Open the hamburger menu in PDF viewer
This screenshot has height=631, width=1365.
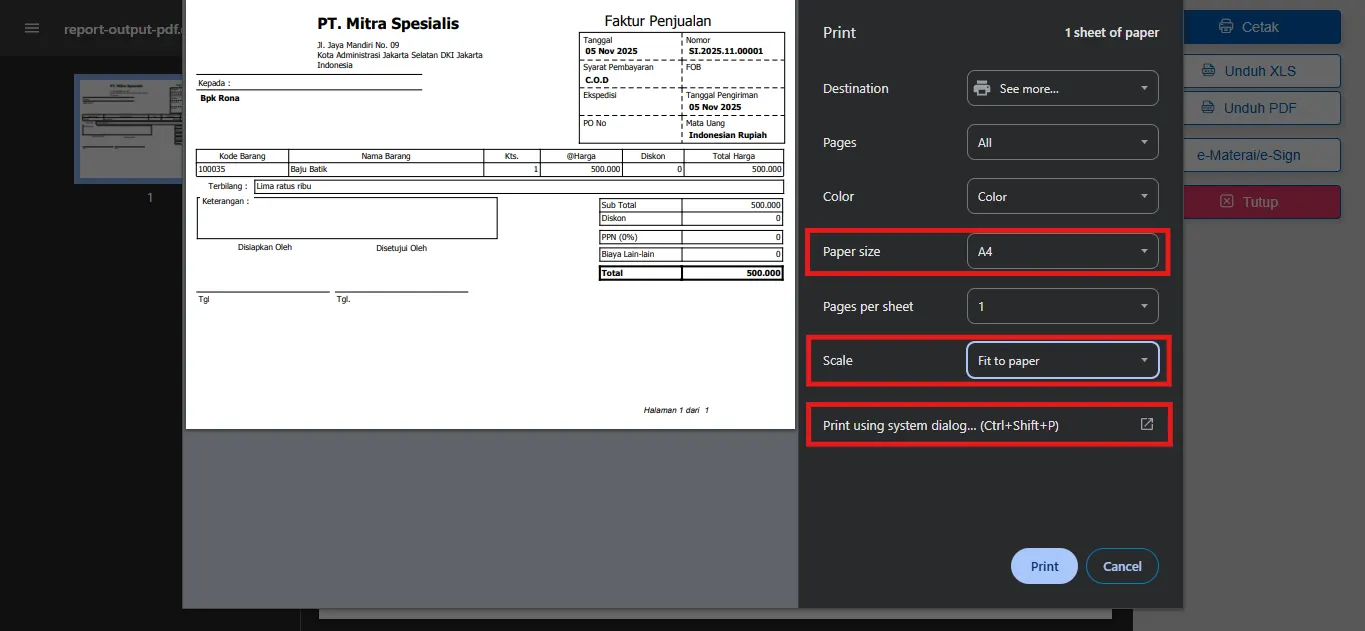[32, 28]
